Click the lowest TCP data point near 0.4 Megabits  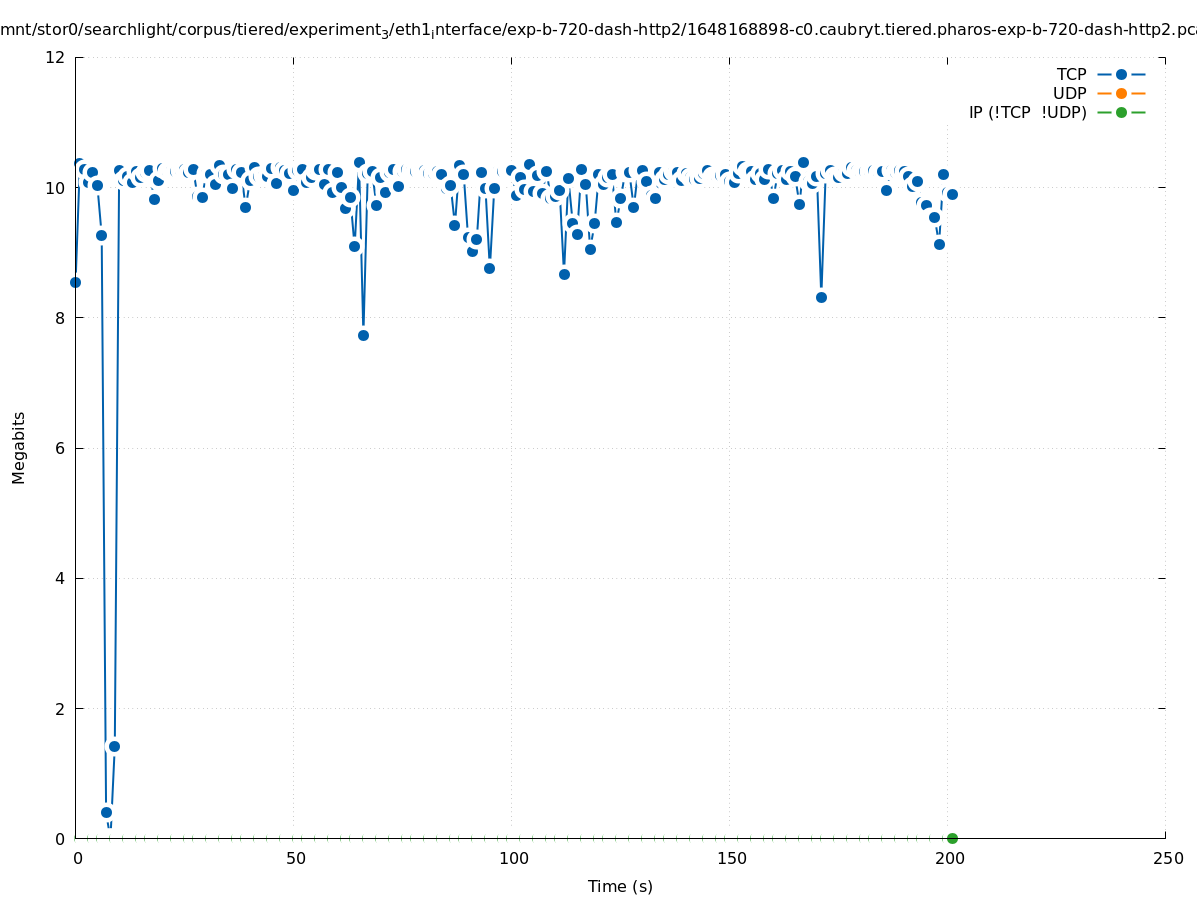click(x=106, y=812)
